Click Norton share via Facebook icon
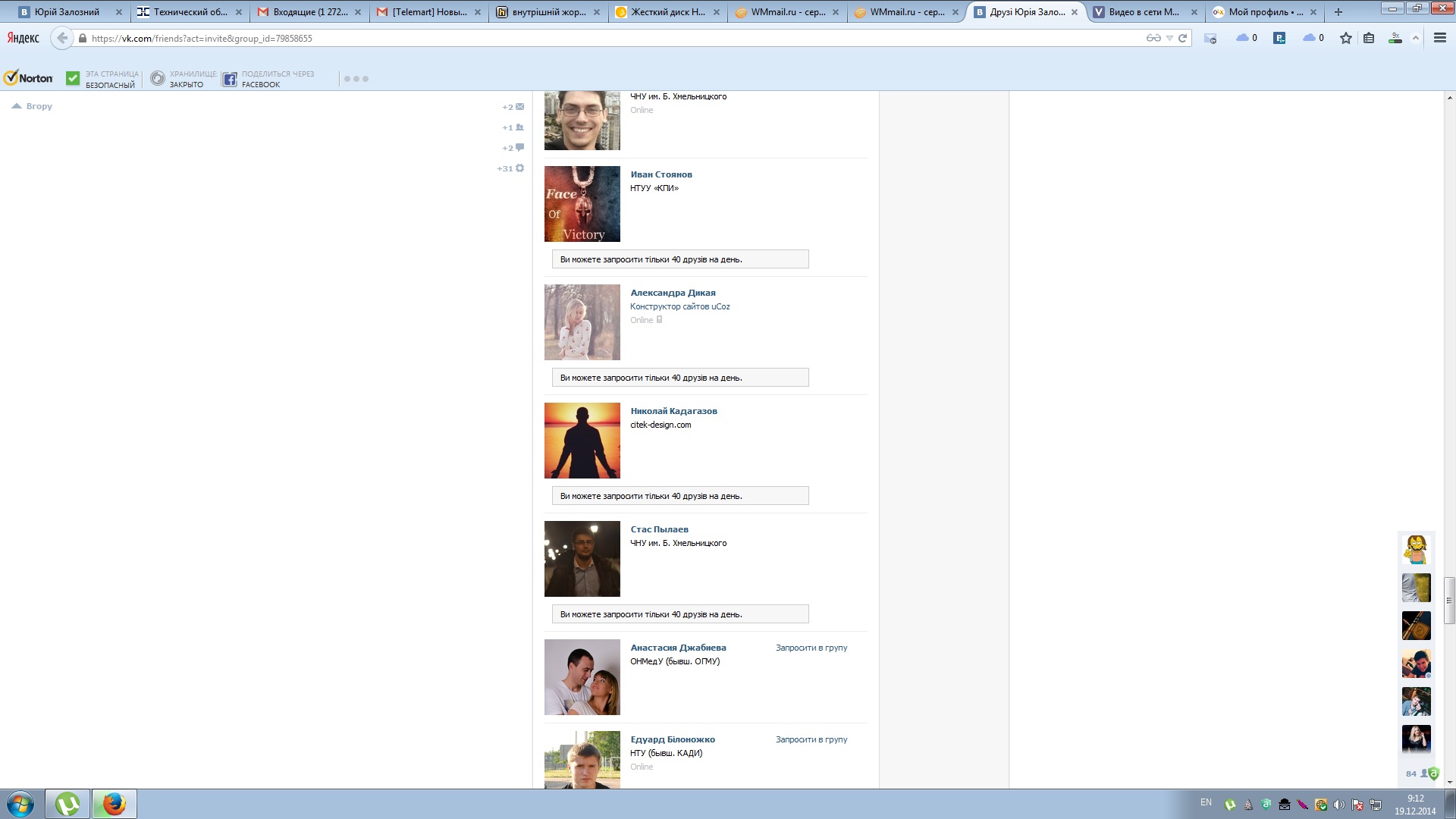Screen dimensions: 1456x819 tap(230, 79)
